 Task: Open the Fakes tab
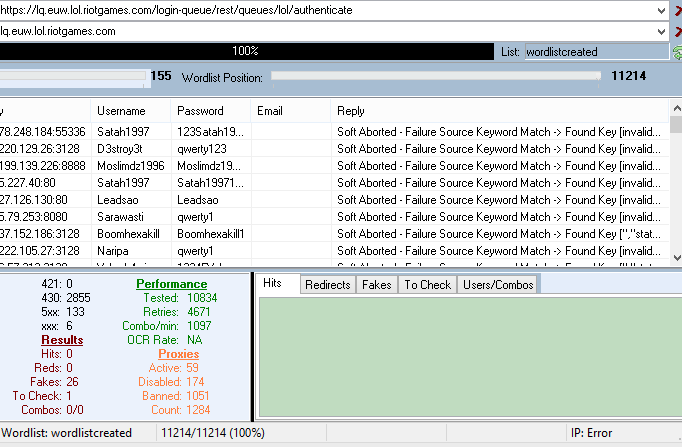point(377,285)
